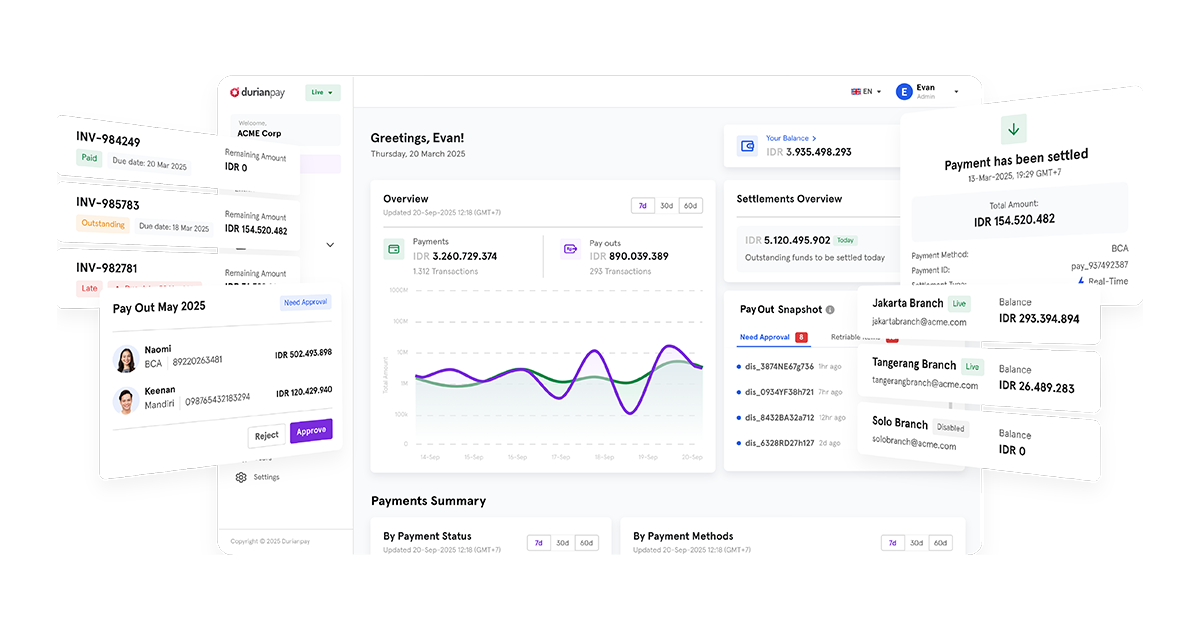Screen dimensions: 1200x630
Task: Expand the sidebar chevron section
Action: [x=330, y=244]
